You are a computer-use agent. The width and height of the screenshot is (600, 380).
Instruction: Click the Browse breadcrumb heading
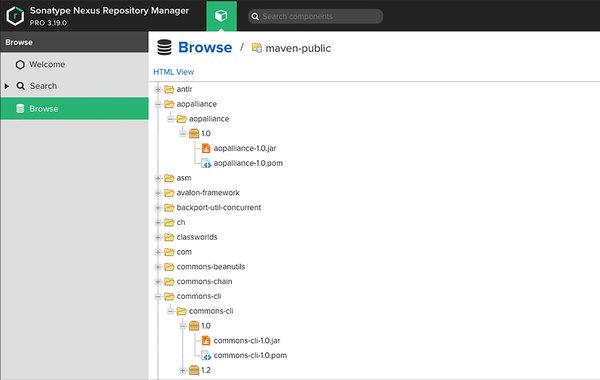(205, 47)
